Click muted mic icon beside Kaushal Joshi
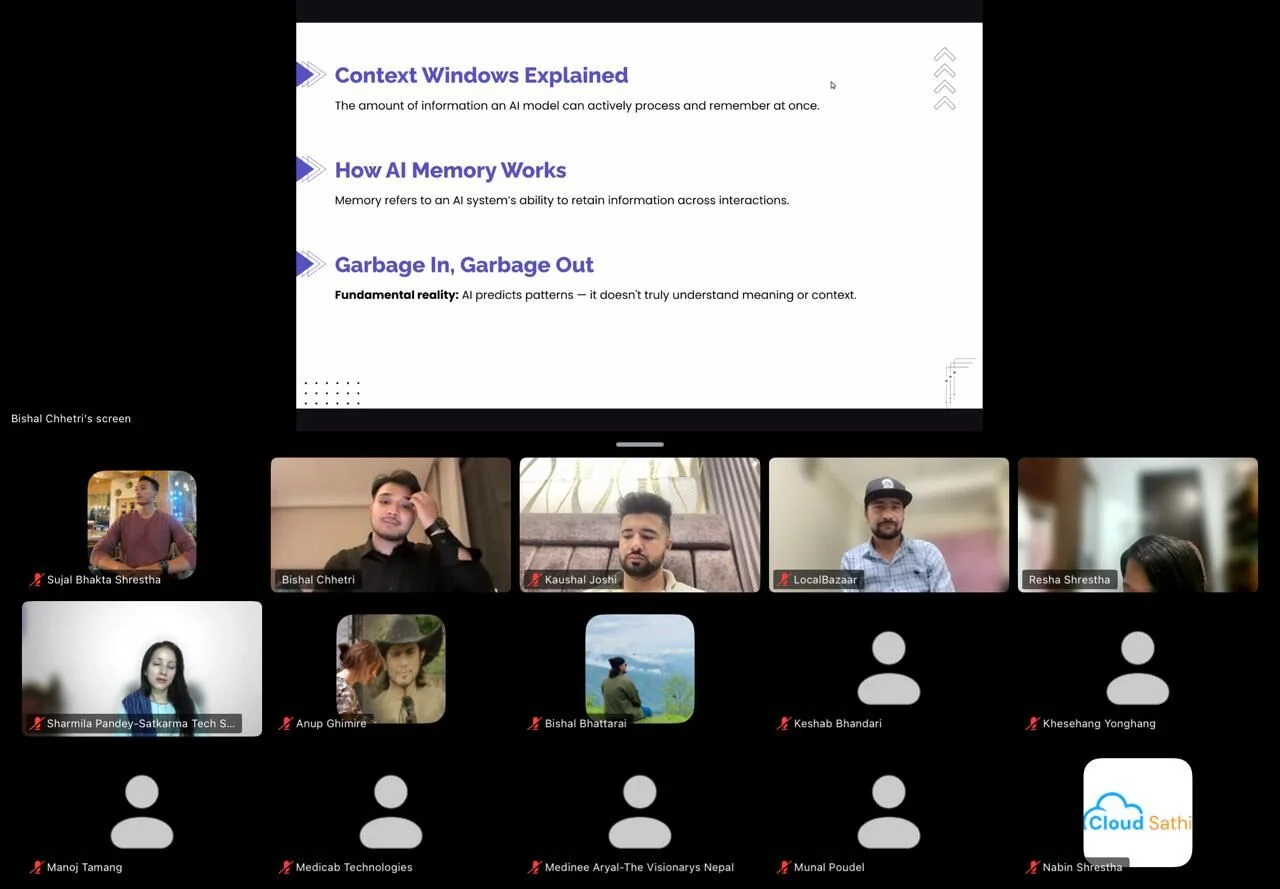 pyautogui.click(x=535, y=580)
